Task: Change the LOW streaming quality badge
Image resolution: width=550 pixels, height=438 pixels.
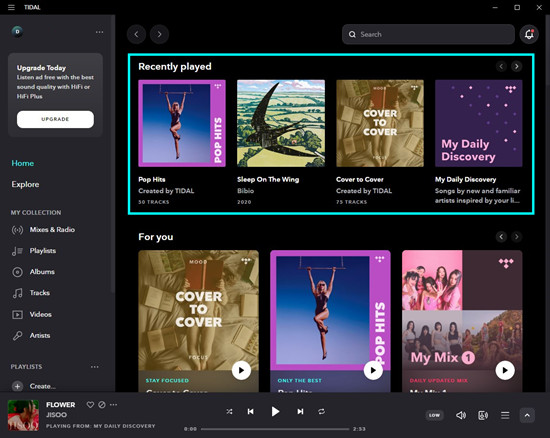Action: point(434,415)
